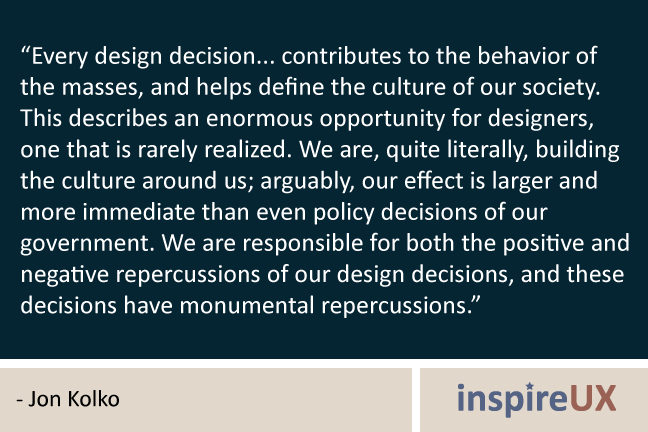Viewport: 648px width, 432px height.
Task: Click the text "enormous opportunity for designers"
Action: [x=400, y=119]
